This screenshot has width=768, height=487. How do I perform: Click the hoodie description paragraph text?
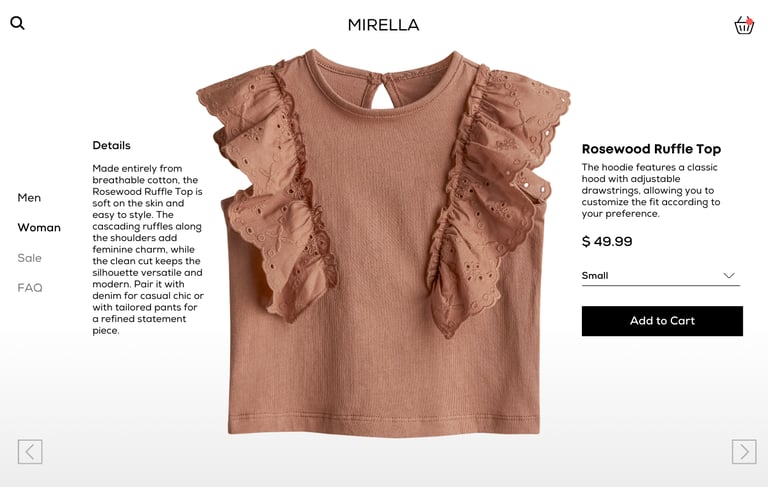point(651,190)
